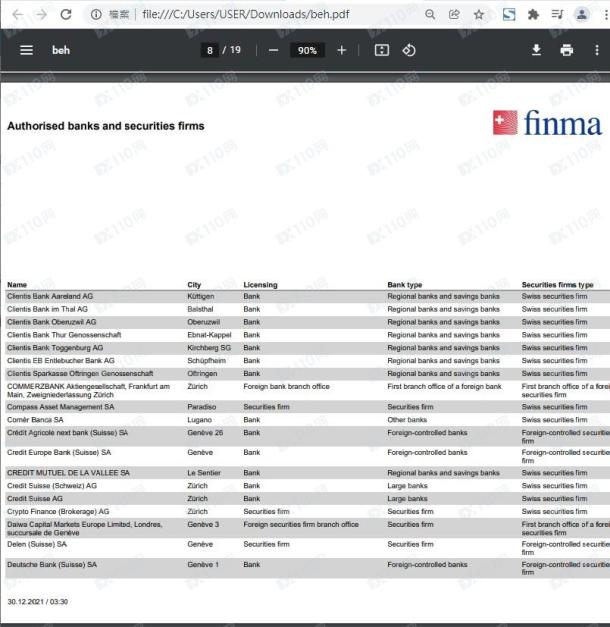Click Clientis Bank im Thal AG

(x=47, y=309)
